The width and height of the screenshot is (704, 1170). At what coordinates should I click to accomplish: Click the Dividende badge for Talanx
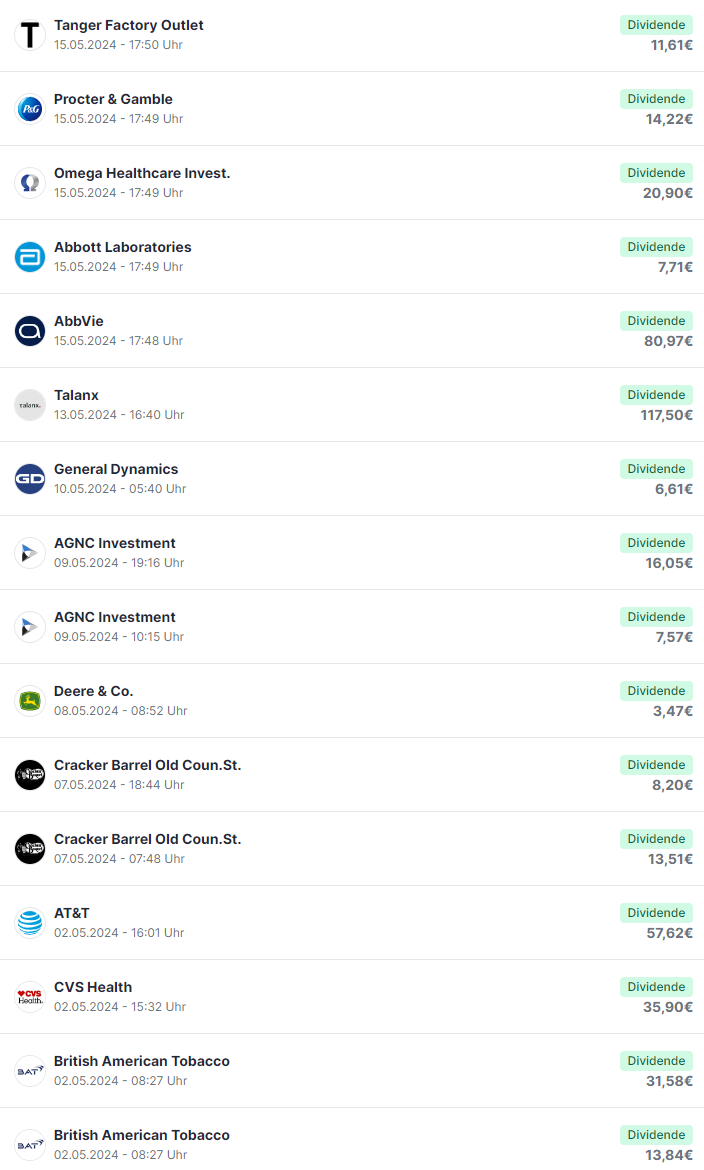656,395
